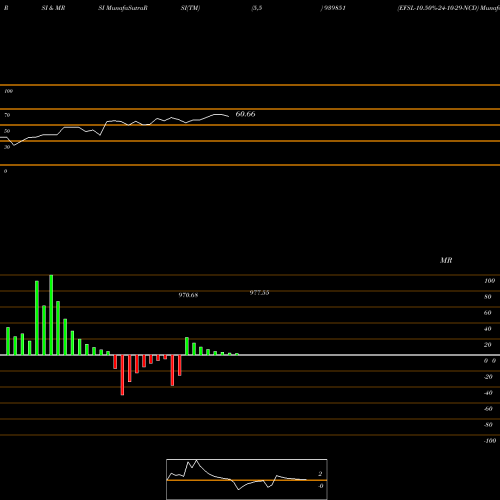500x500 pixels.
Task: Click the MR axis label -60
Action: pyautogui.click(x=488, y=409)
